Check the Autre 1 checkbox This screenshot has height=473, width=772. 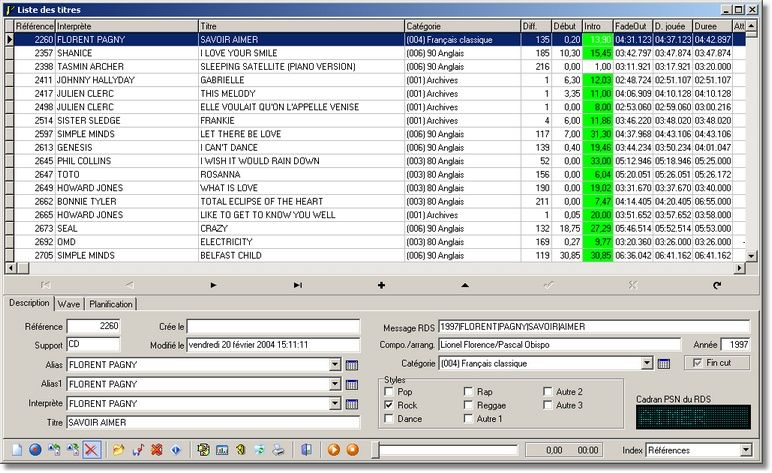(x=468, y=418)
